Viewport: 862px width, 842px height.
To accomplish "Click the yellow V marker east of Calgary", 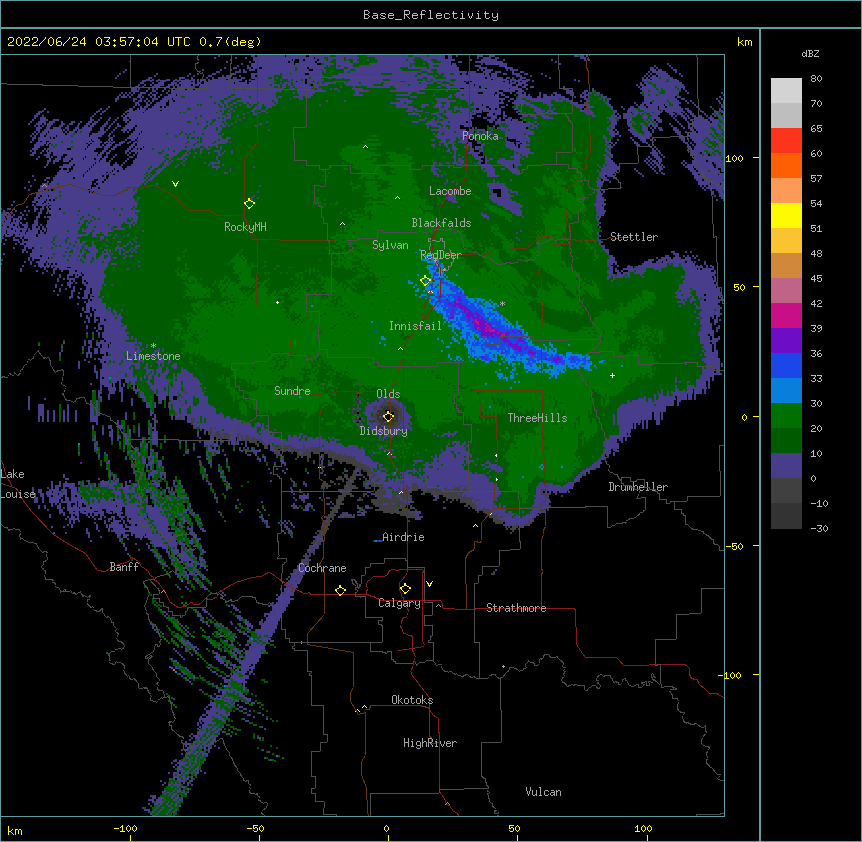I will 429,584.
